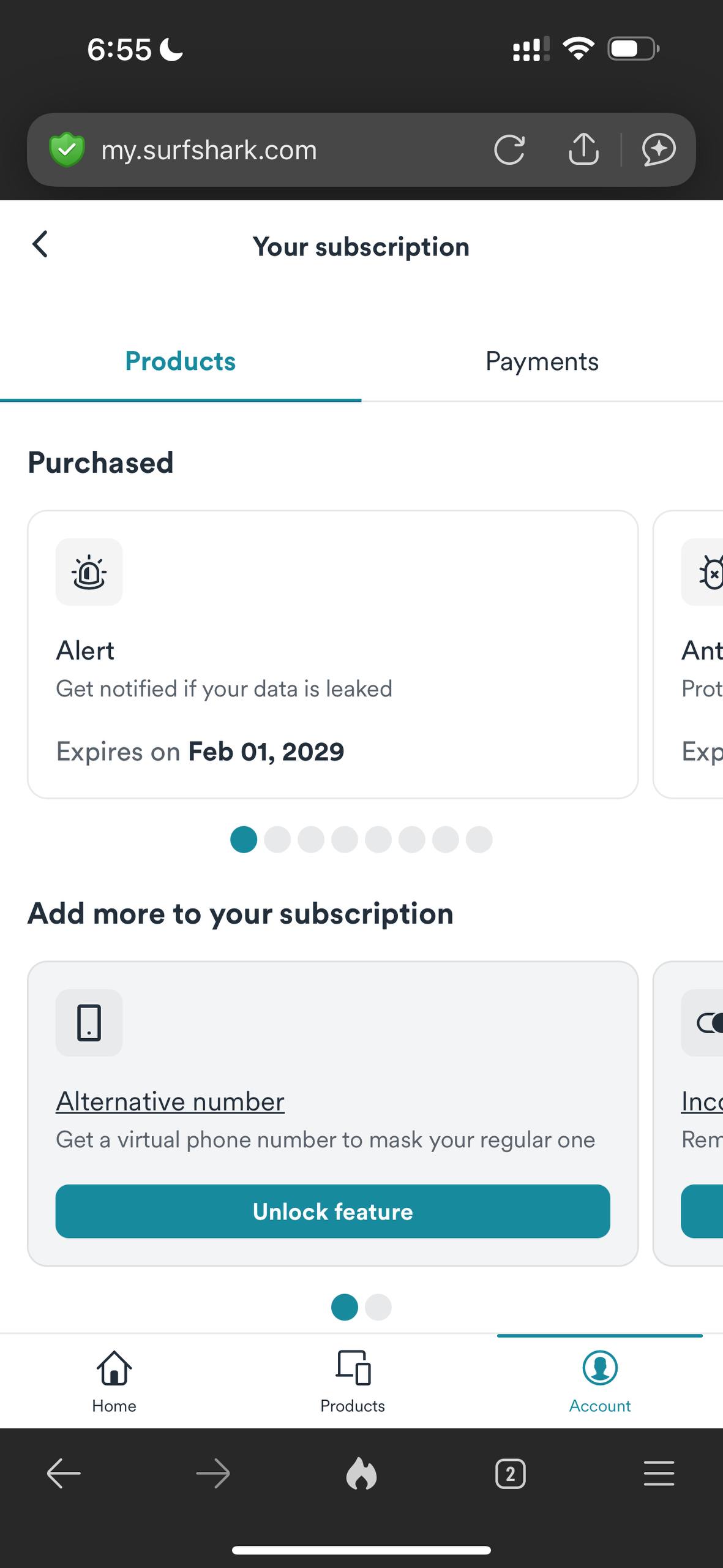Tap the share icon in address bar
Image resolution: width=723 pixels, height=1568 pixels.
(x=583, y=149)
